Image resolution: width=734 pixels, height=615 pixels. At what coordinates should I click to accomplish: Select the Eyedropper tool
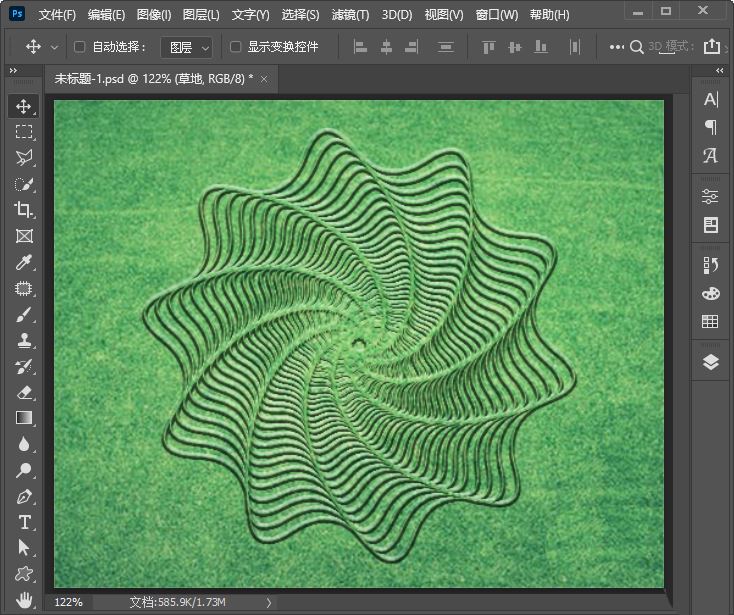pyautogui.click(x=23, y=262)
